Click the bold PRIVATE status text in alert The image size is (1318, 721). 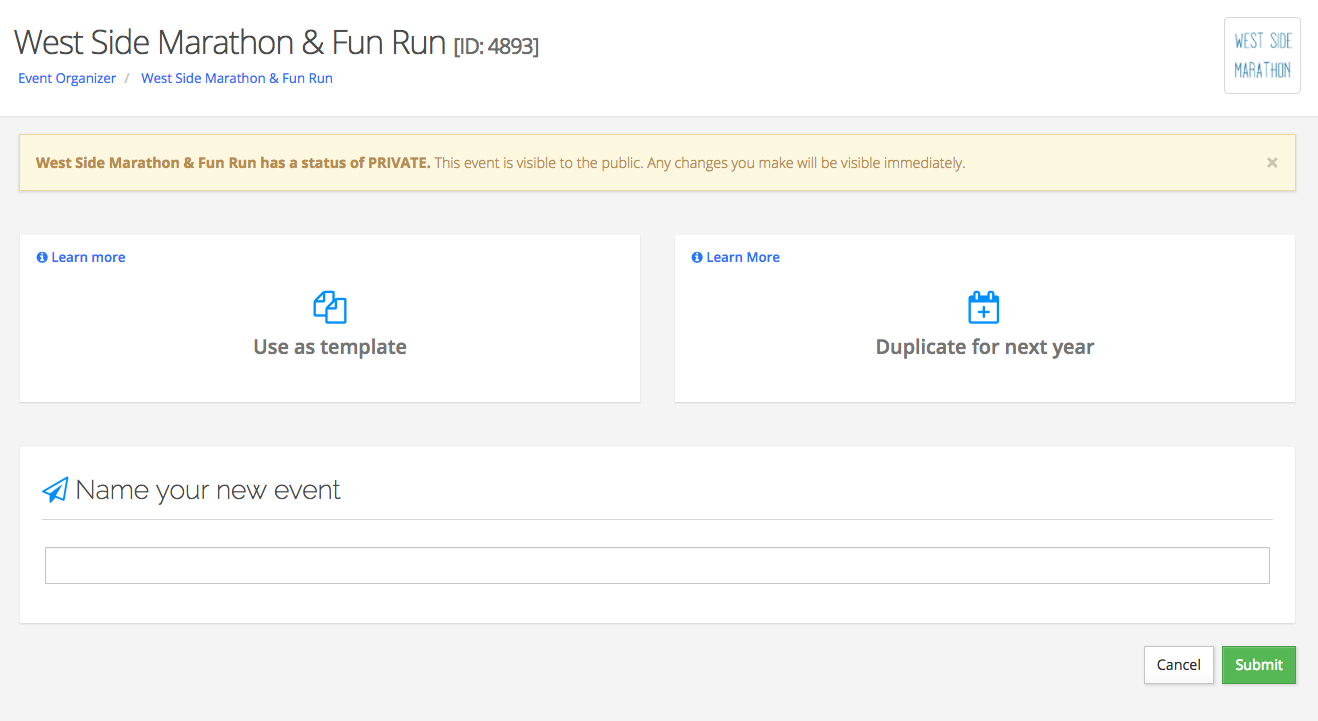pos(233,163)
